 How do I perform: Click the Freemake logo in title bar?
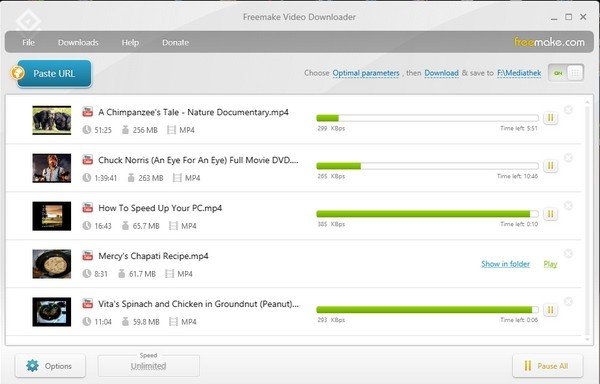[28, 22]
